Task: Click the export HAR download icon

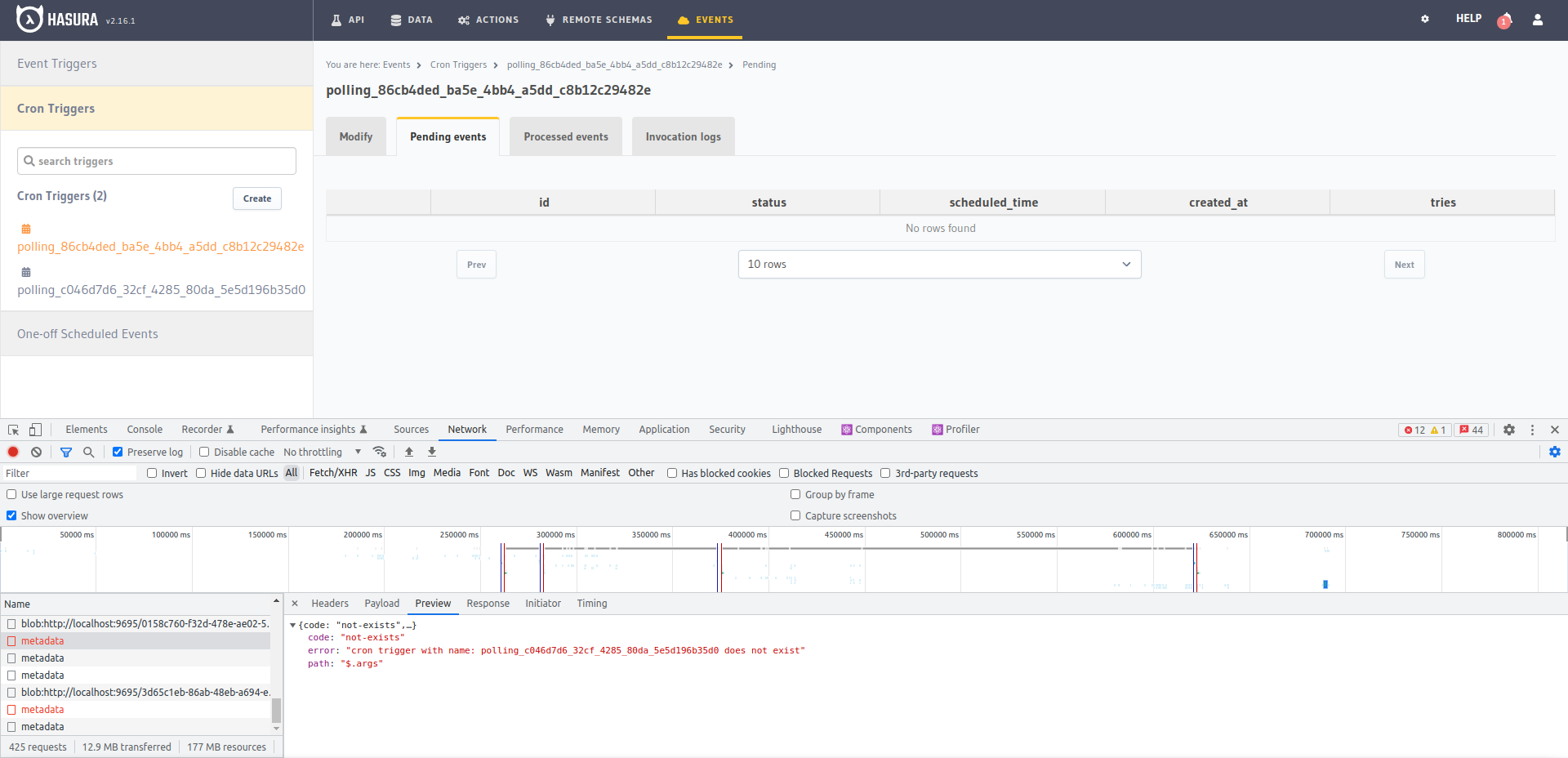Action: [431, 452]
